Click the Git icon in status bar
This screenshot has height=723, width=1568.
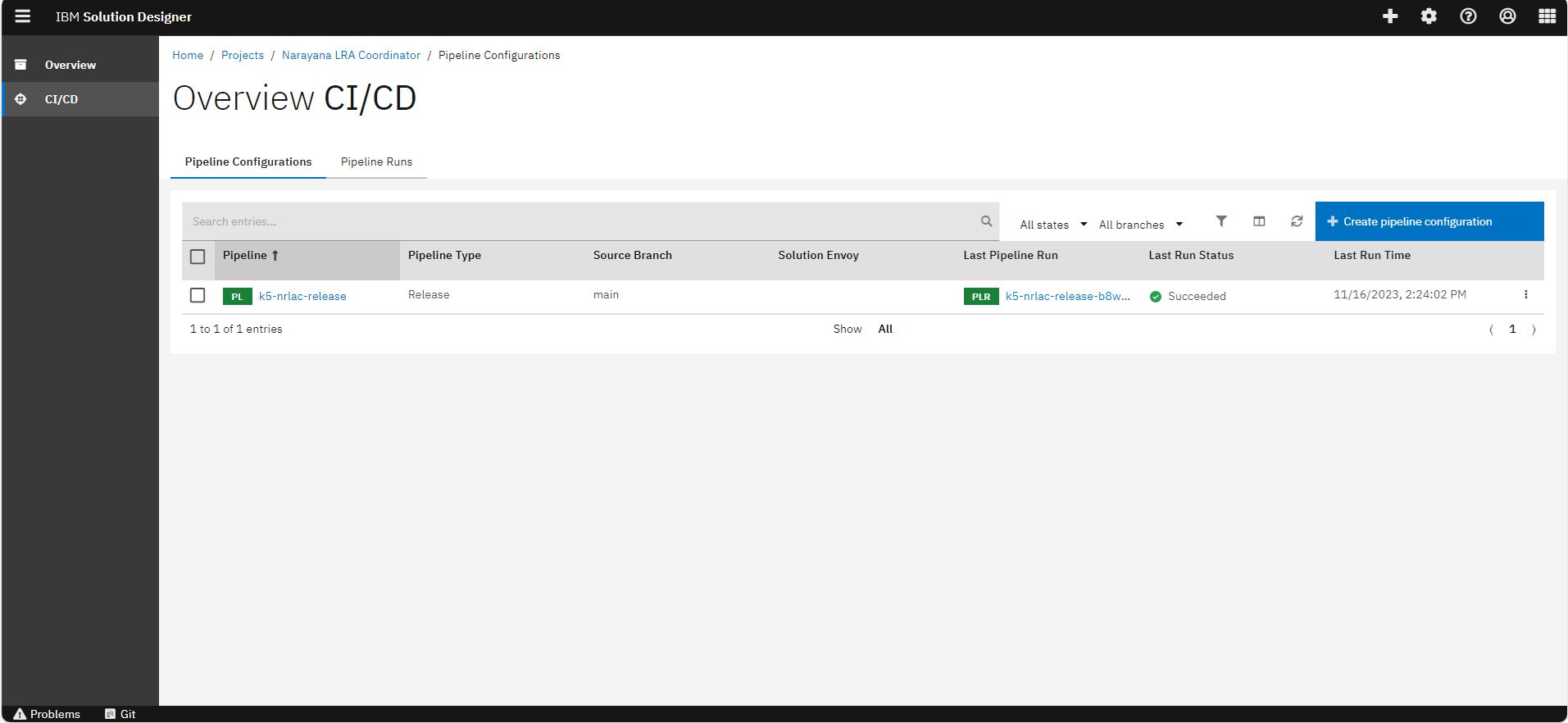[x=111, y=714]
